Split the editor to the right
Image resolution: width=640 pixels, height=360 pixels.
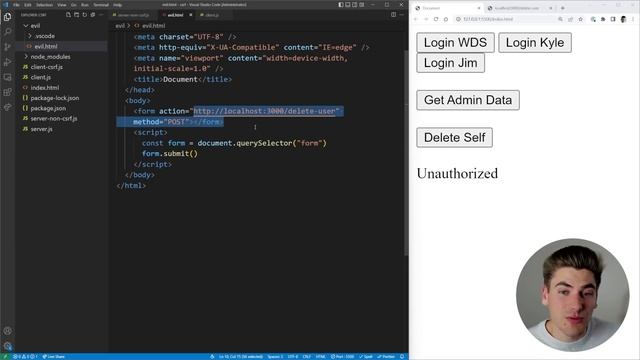393,15
